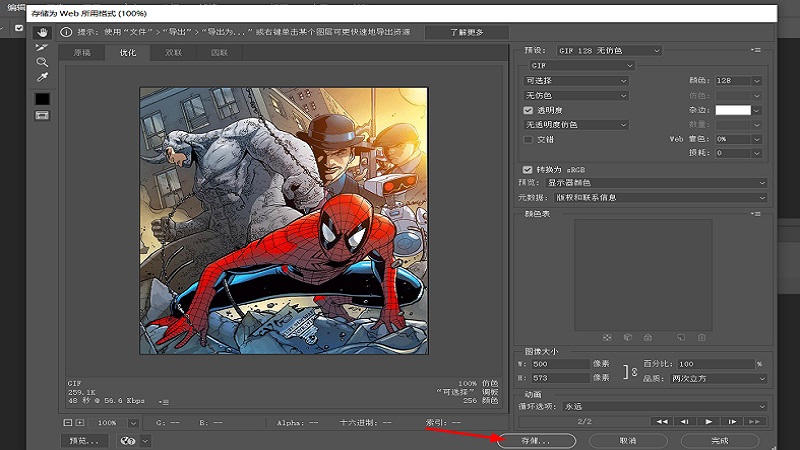Toggle the 转换为 sRGB checkbox

(x=528, y=169)
